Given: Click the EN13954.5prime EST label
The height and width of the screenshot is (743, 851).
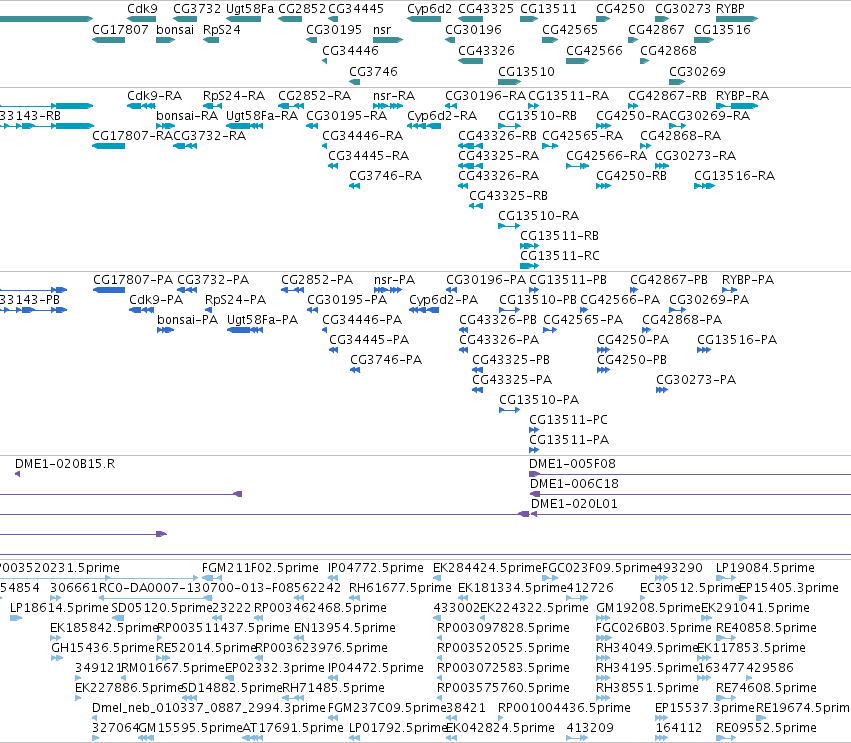Looking at the screenshot, I should pos(345,628).
